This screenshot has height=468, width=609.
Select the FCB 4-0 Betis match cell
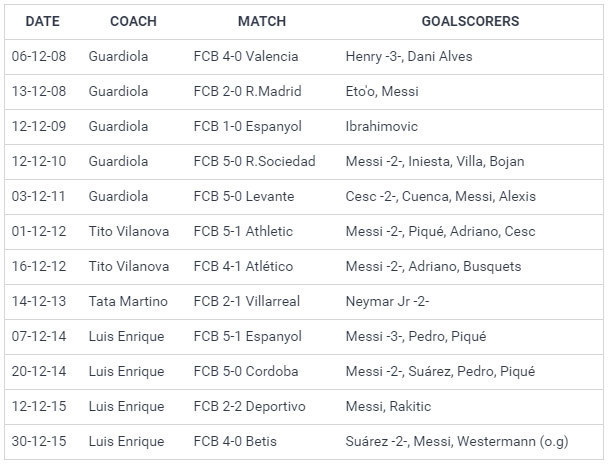[237, 442]
